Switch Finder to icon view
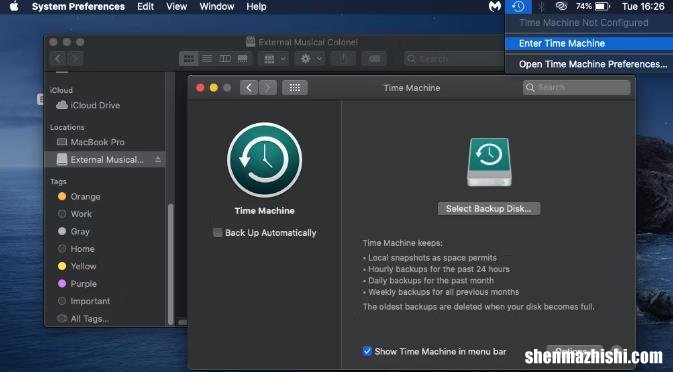Viewport: 673px width, 372px height. pos(189,59)
